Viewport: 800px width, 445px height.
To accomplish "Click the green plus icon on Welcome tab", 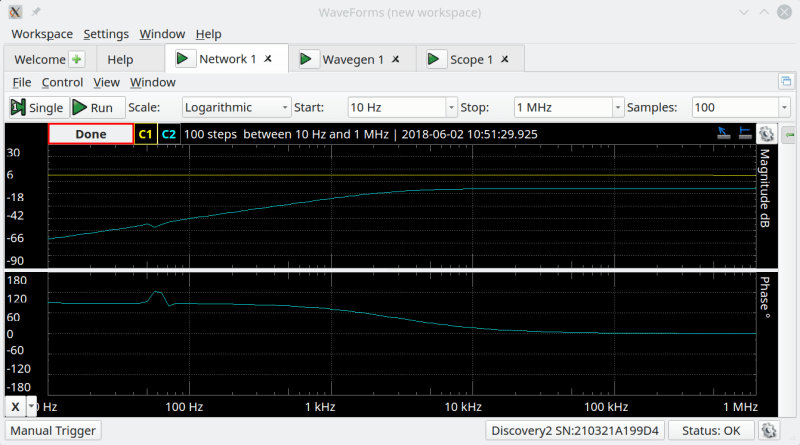I will pyautogui.click(x=77, y=60).
